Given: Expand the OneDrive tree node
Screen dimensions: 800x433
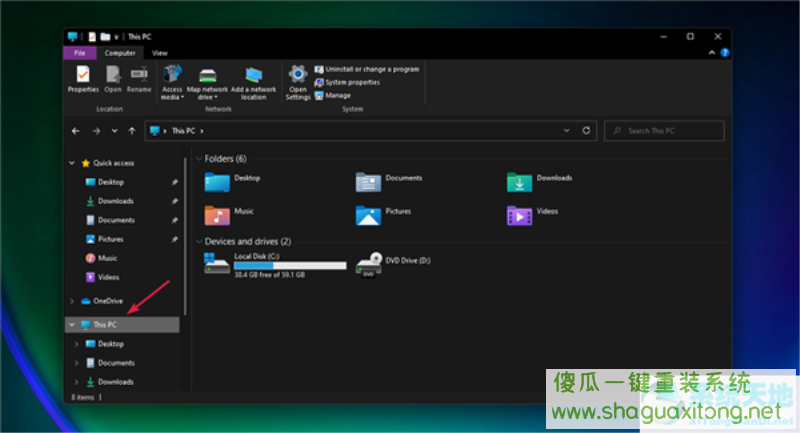Looking at the screenshot, I should point(72,301).
